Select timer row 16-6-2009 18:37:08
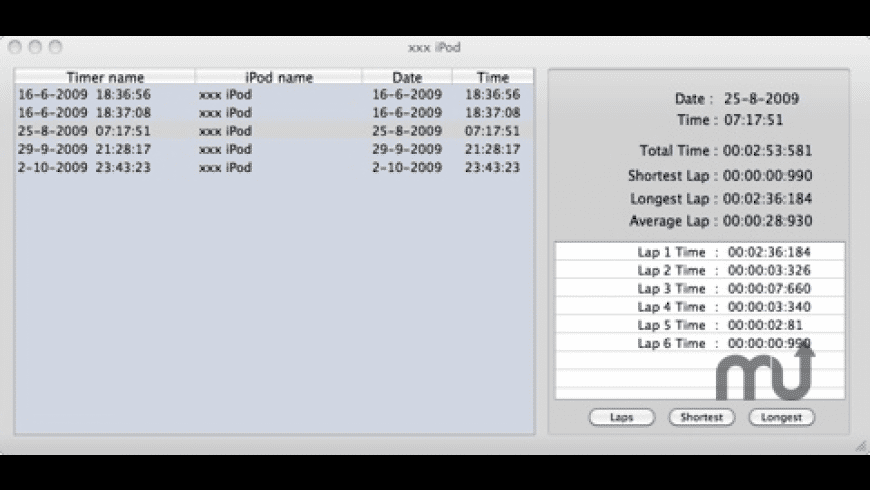This screenshot has height=490, width=870. click(x=274, y=113)
